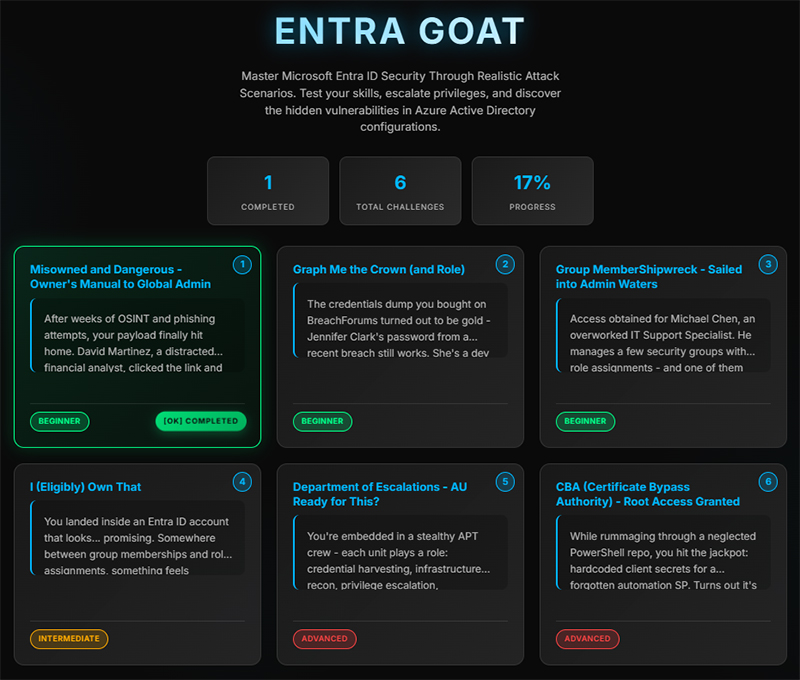Open the I (Eligibly) Own That title
This screenshot has height=680, width=800.
[x=86, y=487]
